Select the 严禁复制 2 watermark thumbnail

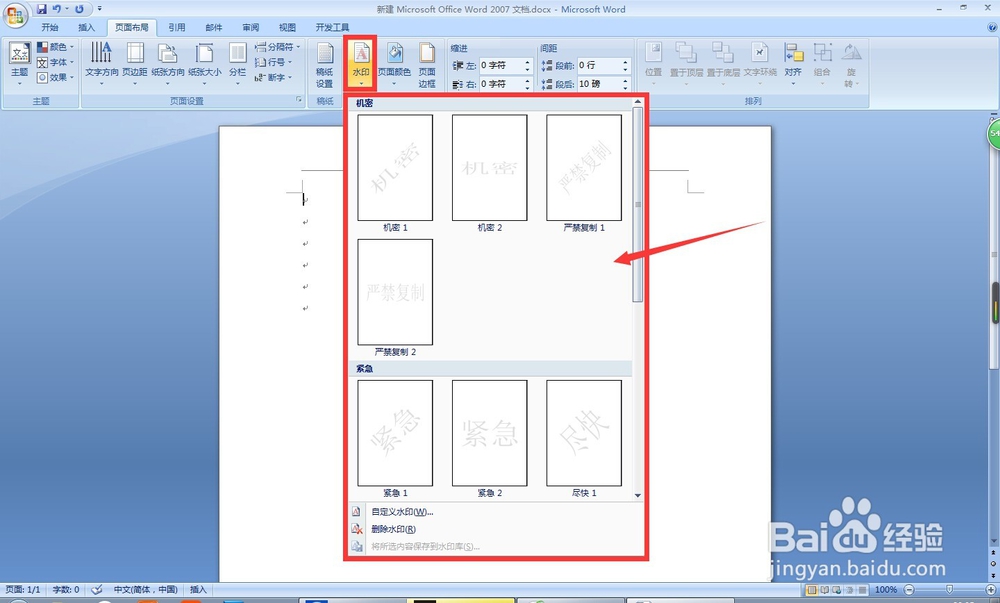tap(395, 292)
